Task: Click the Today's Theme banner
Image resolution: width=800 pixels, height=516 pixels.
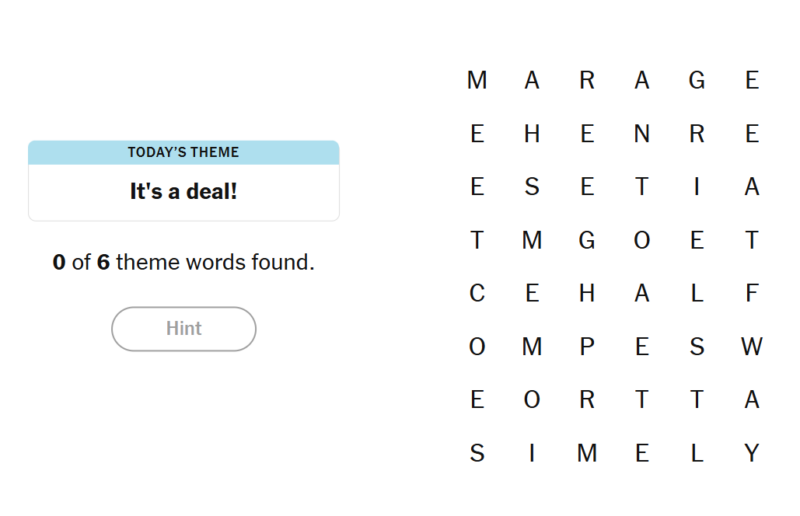Action: tap(184, 152)
